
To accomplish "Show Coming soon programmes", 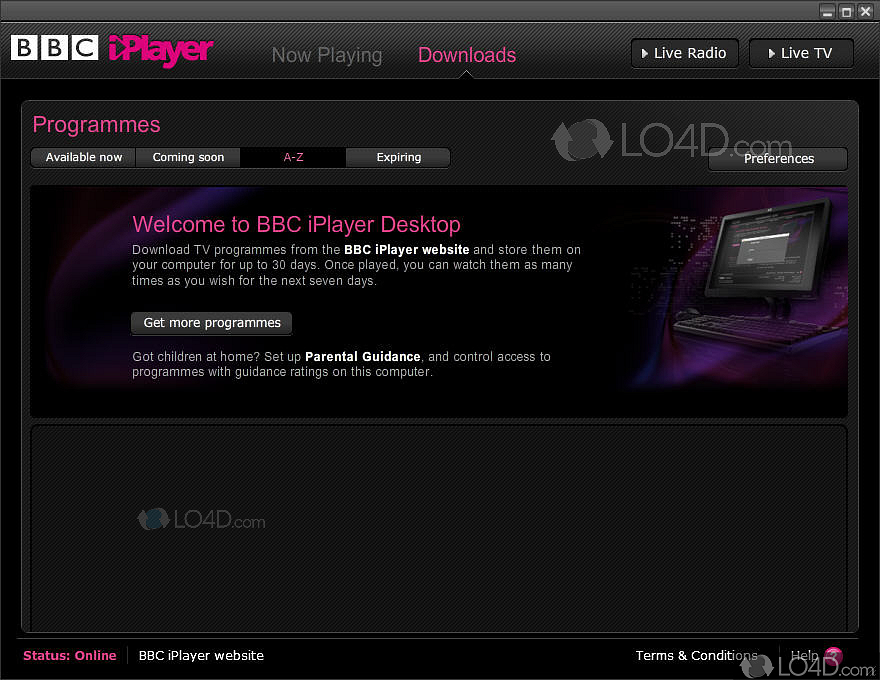I will [x=188, y=158].
